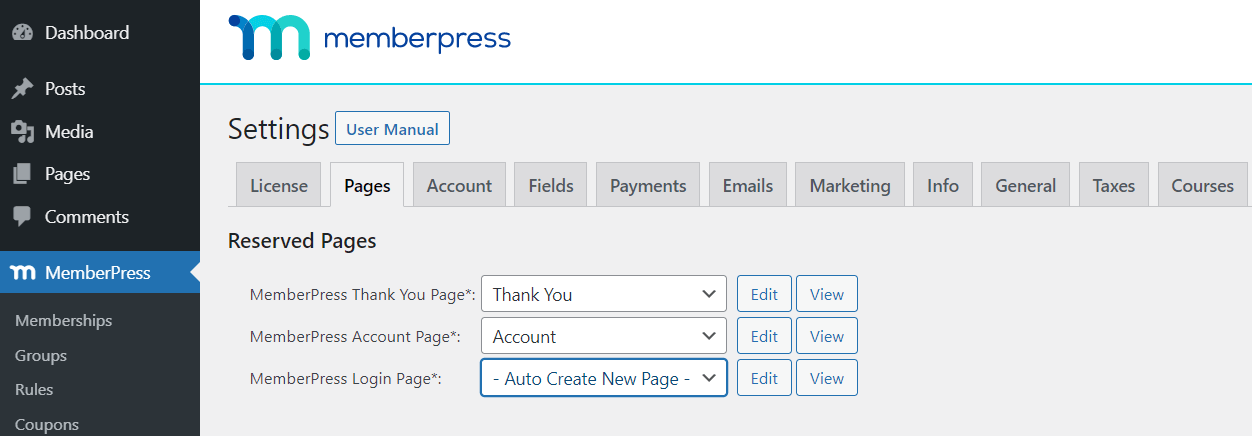Open the MemberPress sidebar menu item
1252x436 pixels.
(100, 273)
